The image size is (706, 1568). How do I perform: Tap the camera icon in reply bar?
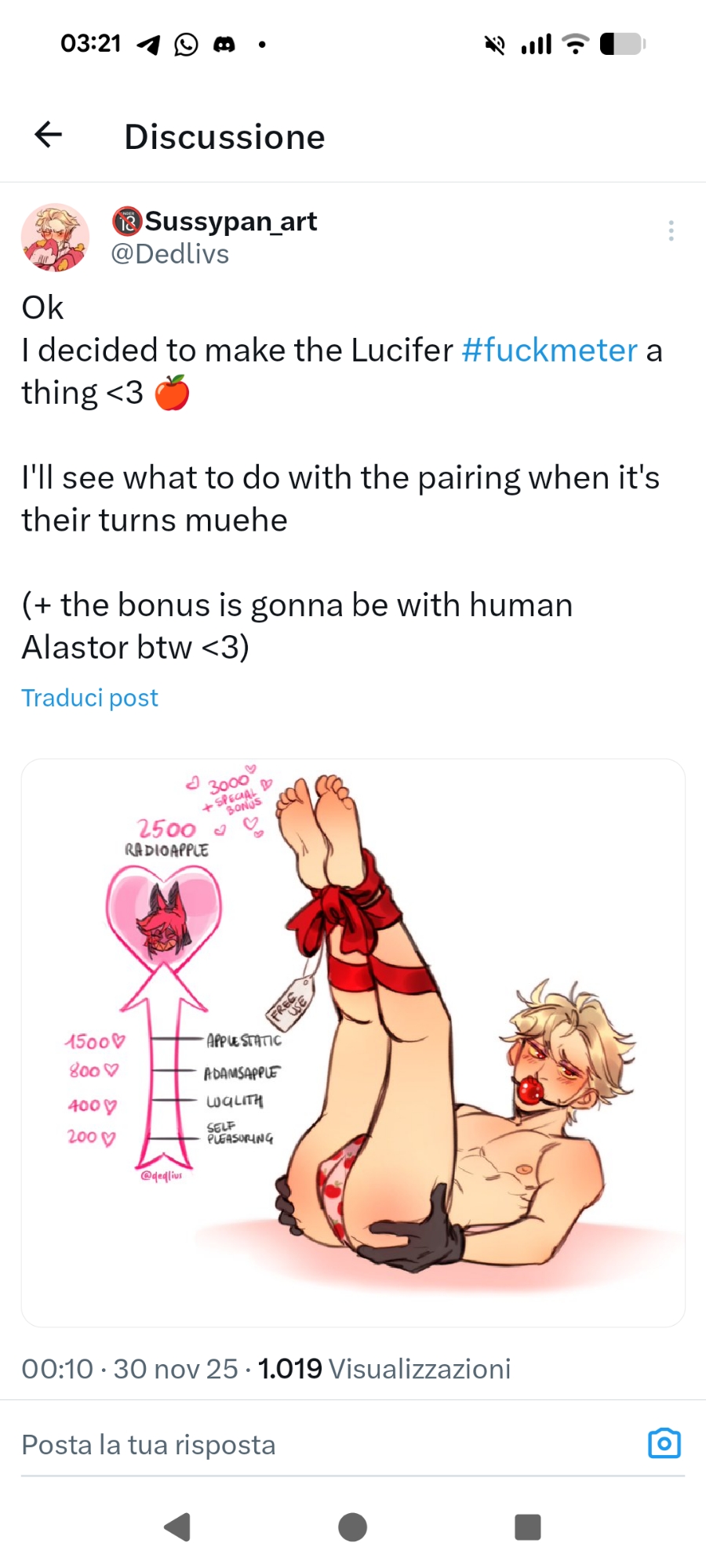(664, 1443)
